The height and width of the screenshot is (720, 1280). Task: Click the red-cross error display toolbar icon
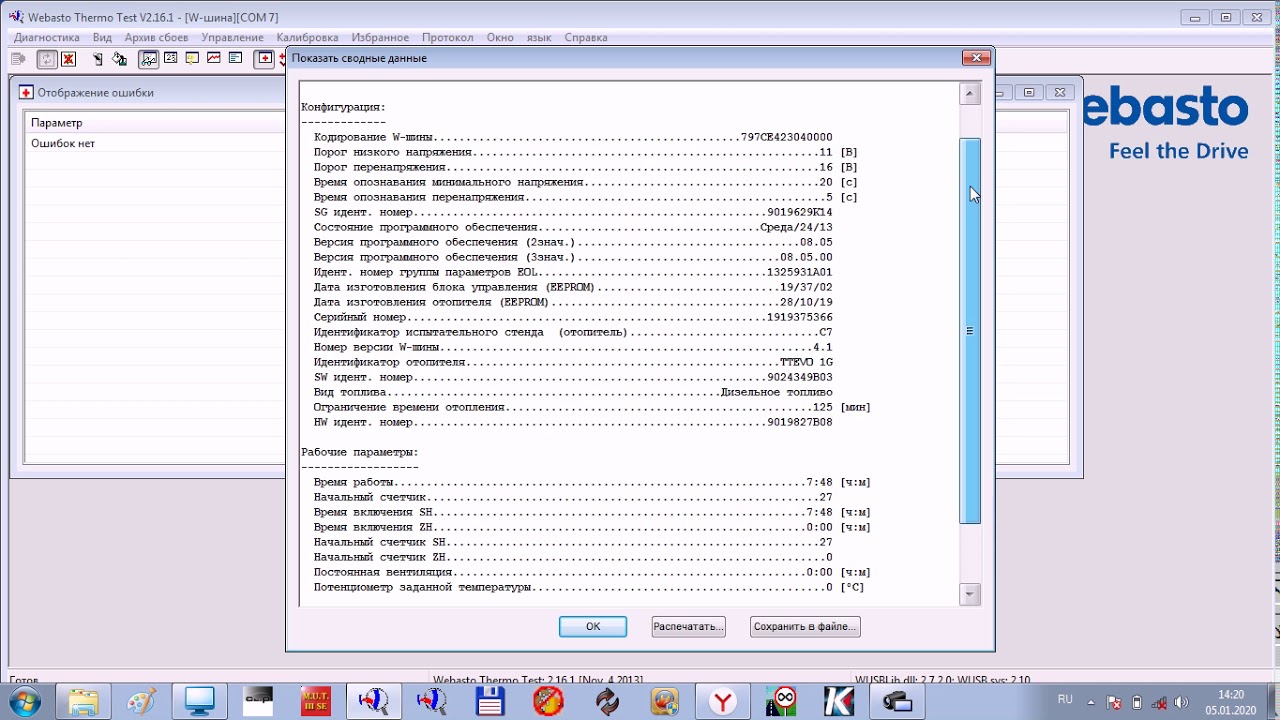coord(264,59)
